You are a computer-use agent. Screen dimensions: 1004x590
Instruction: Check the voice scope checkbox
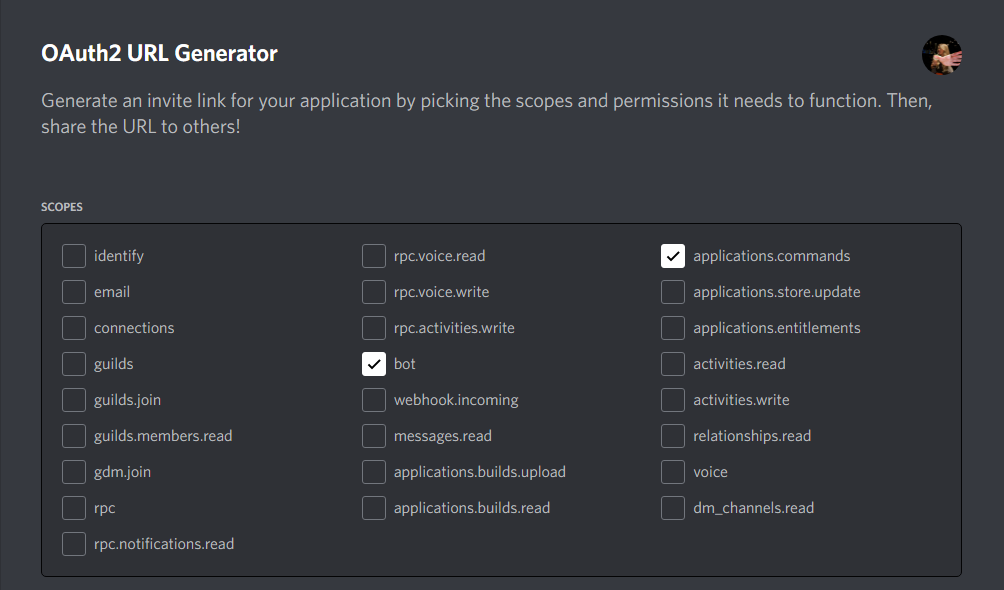tap(672, 472)
